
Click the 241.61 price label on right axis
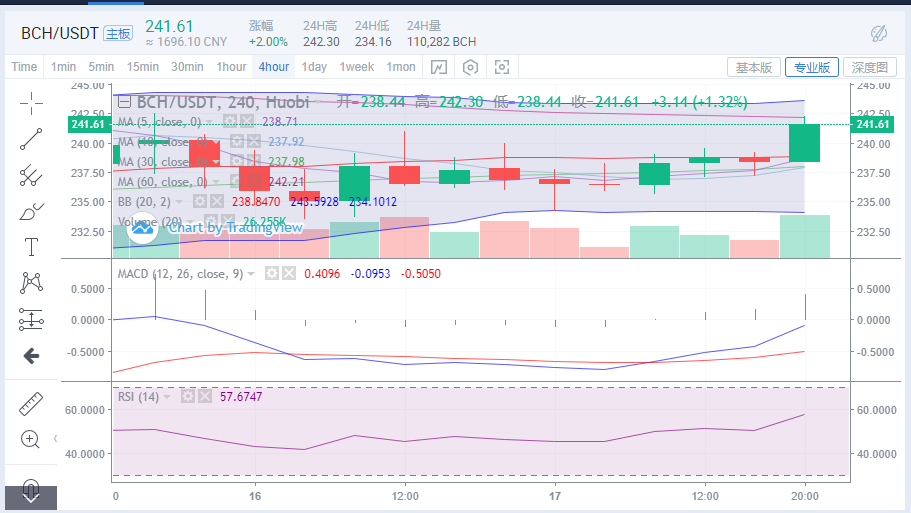[x=872, y=124]
